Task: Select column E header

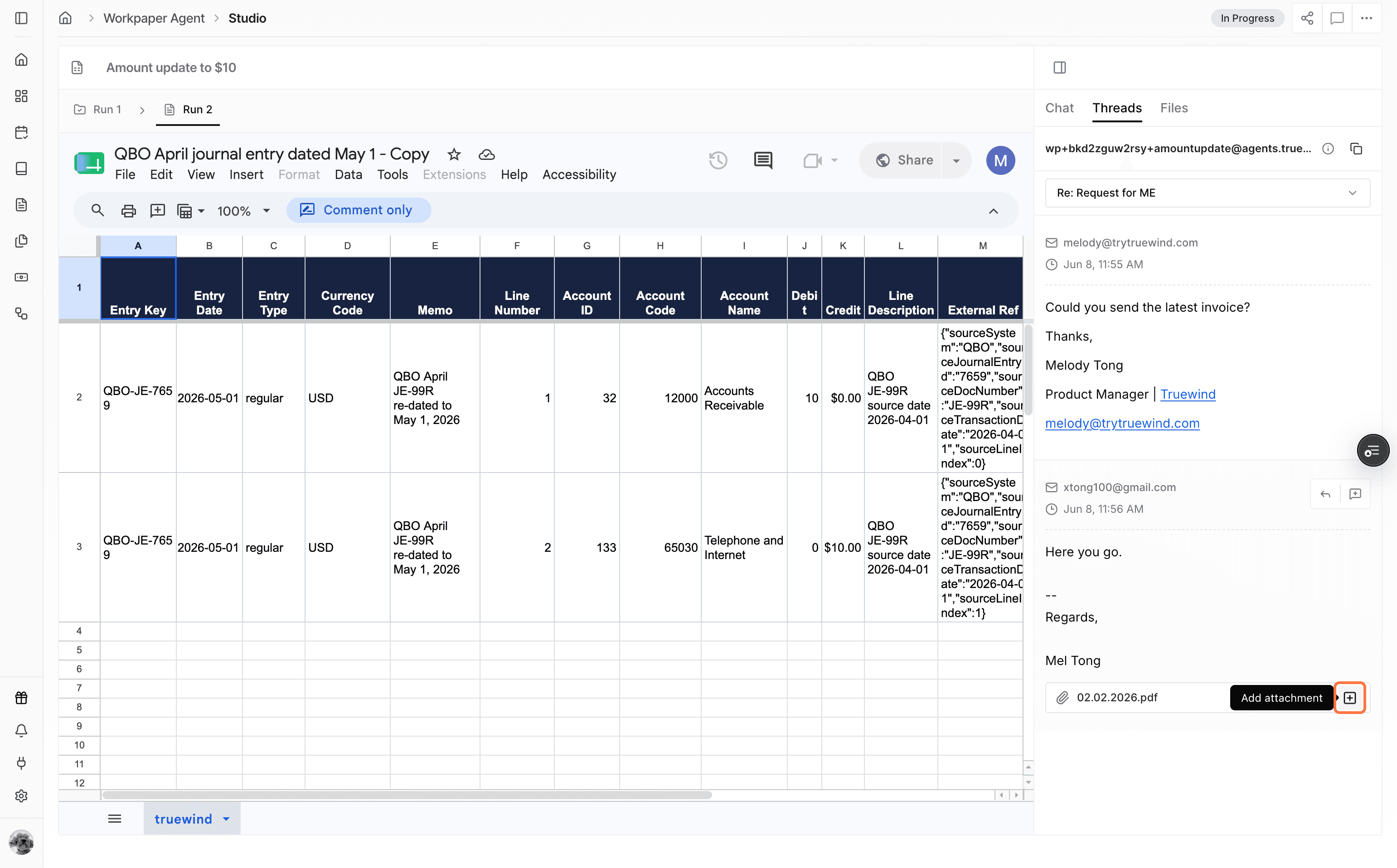Action: [435, 246]
